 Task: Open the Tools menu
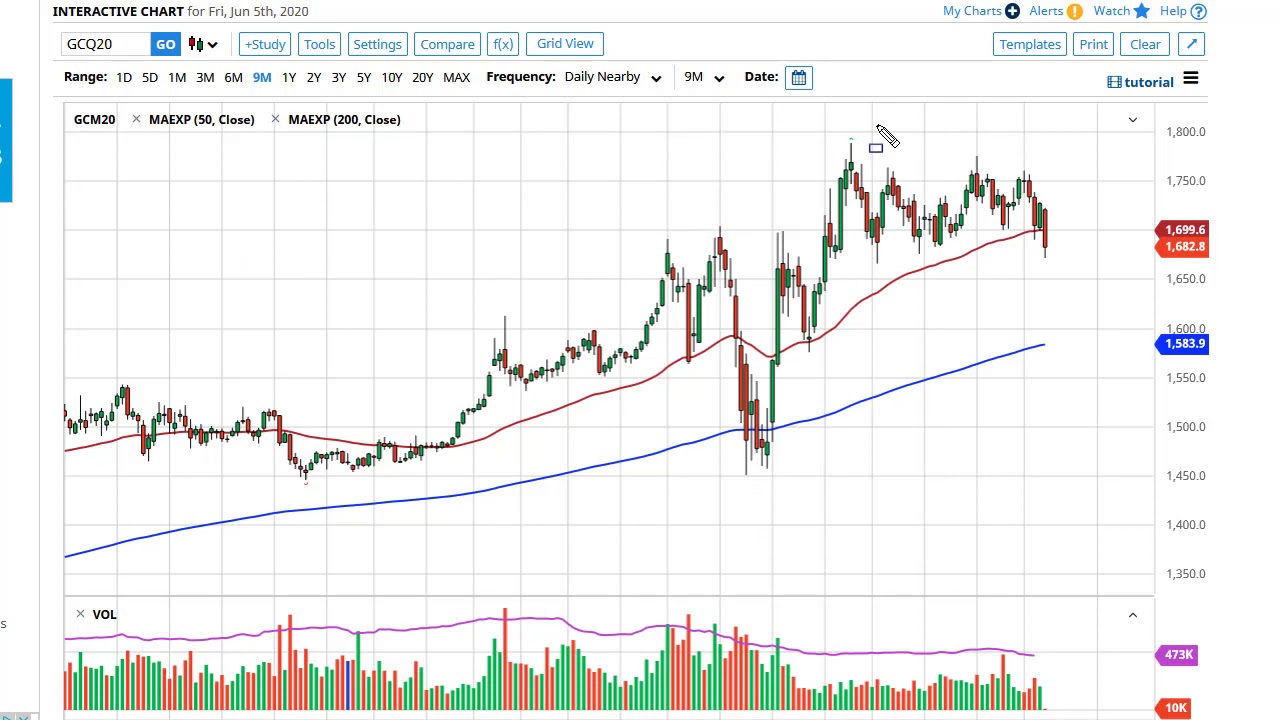coord(319,44)
